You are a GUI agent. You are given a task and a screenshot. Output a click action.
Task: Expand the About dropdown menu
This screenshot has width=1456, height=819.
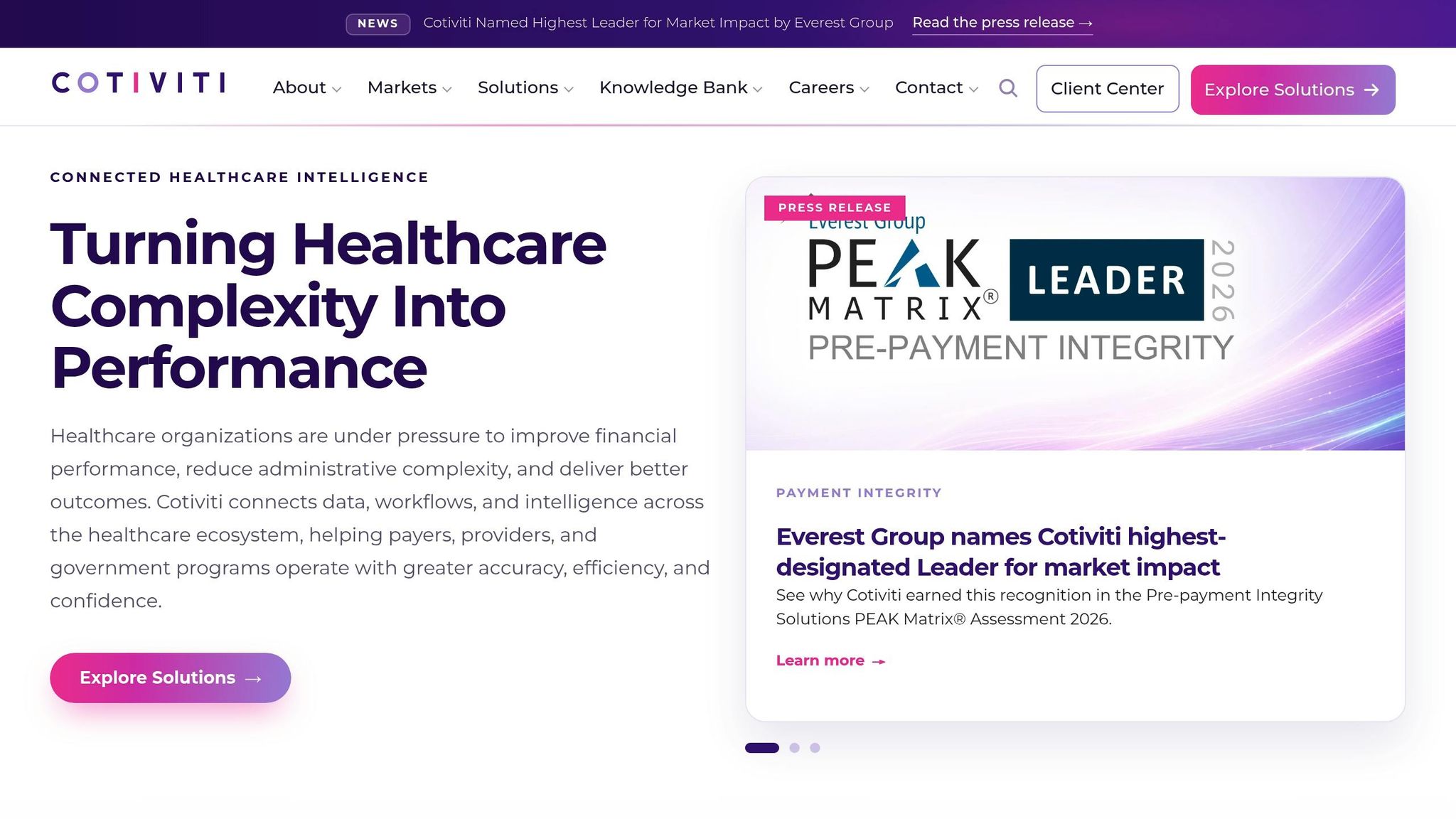click(307, 87)
